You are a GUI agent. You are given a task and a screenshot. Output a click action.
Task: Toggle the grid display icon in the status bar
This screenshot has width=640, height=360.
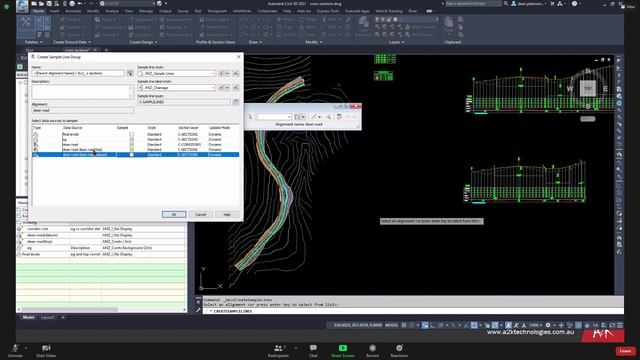[404, 325]
